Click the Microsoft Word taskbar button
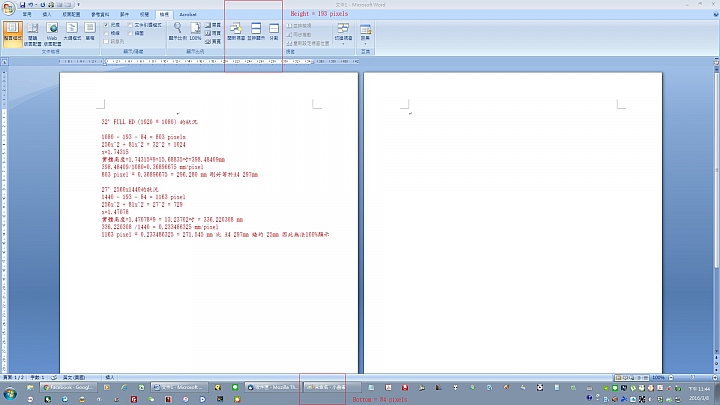This screenshot has height=405, width=720. (x=180, y=388)
